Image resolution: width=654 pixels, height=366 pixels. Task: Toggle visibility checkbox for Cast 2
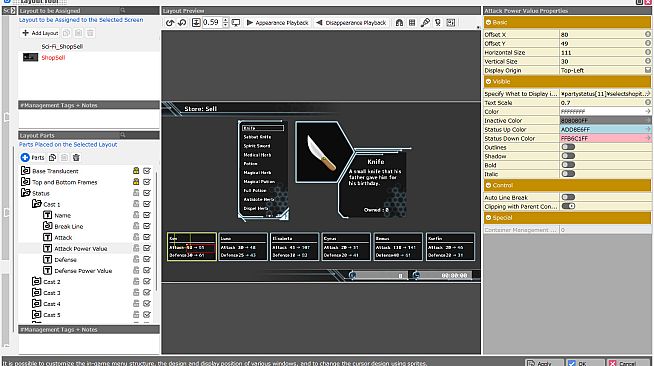point(147,281)
